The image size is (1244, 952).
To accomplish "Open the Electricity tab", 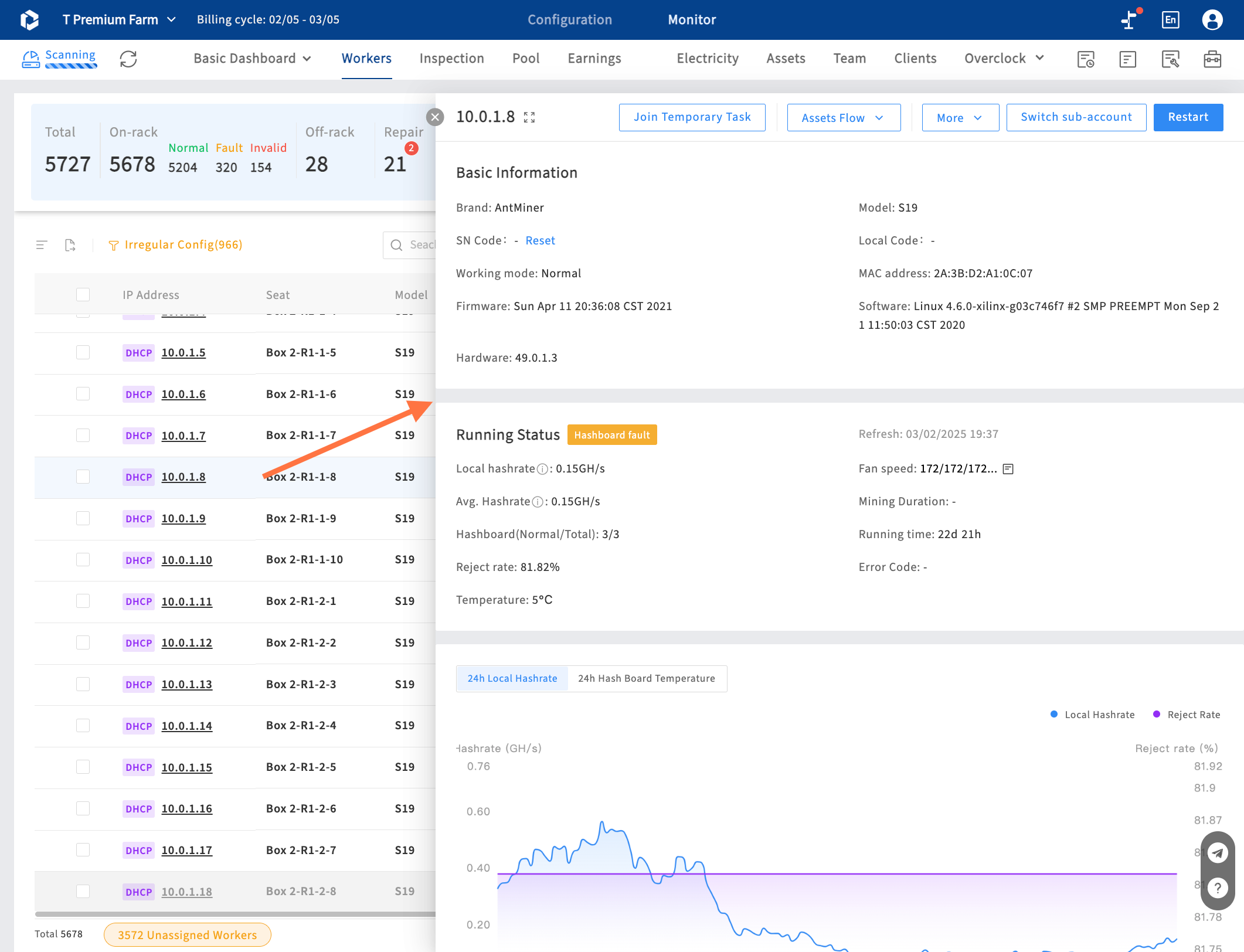I will [x=708, y=59].
